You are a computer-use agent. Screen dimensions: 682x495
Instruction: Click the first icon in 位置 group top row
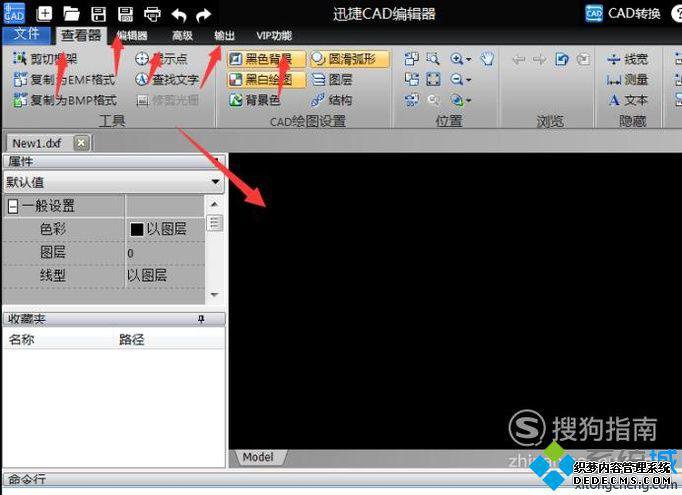(411, 58)
